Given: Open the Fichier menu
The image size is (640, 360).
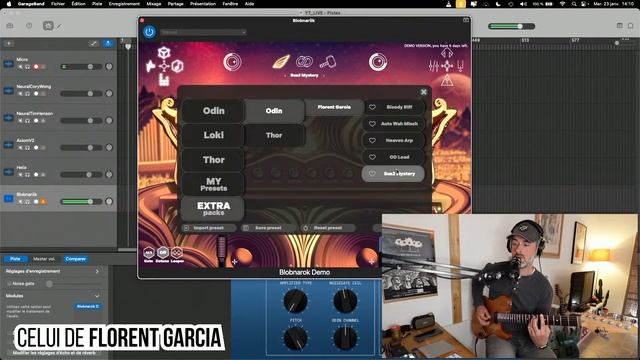Looking at the screenshot, I should [58, 4].
